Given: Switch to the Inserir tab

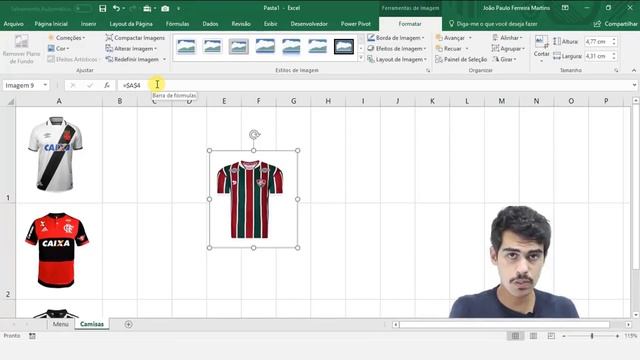Looking at the screenshot, I should [88, 24].
